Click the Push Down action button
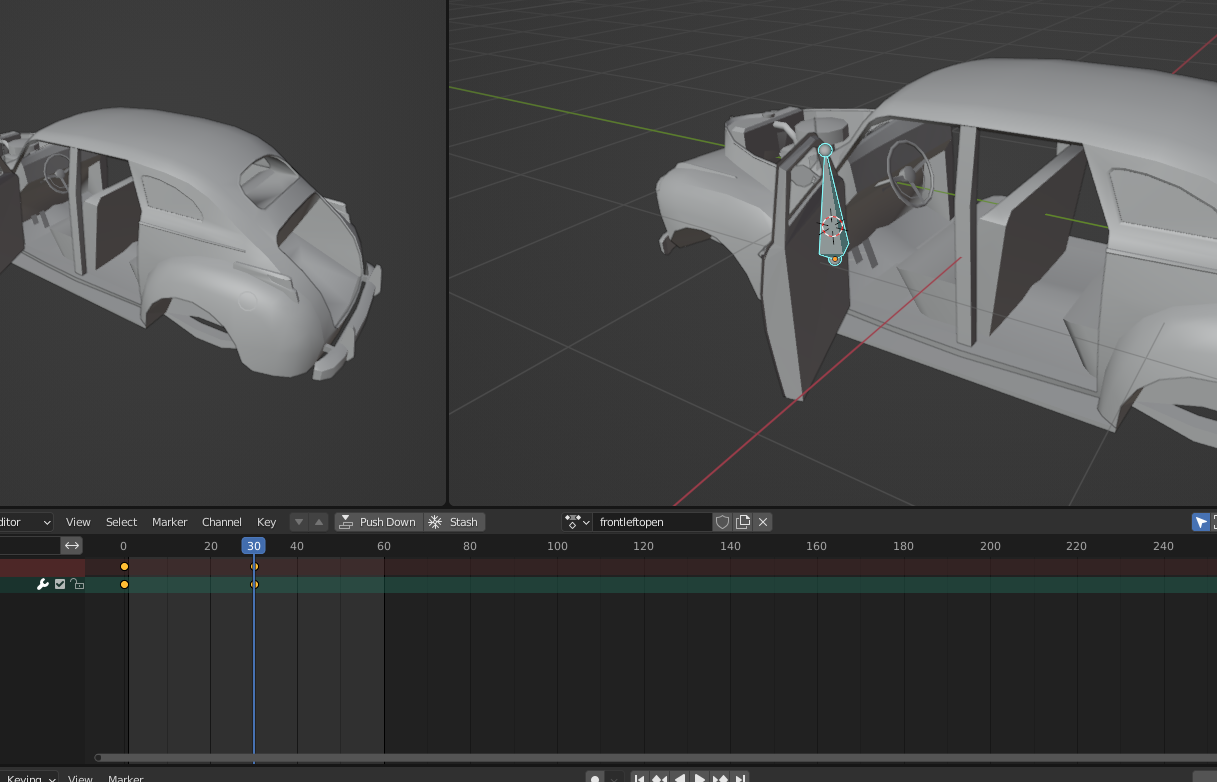 [x=377, y=522]
